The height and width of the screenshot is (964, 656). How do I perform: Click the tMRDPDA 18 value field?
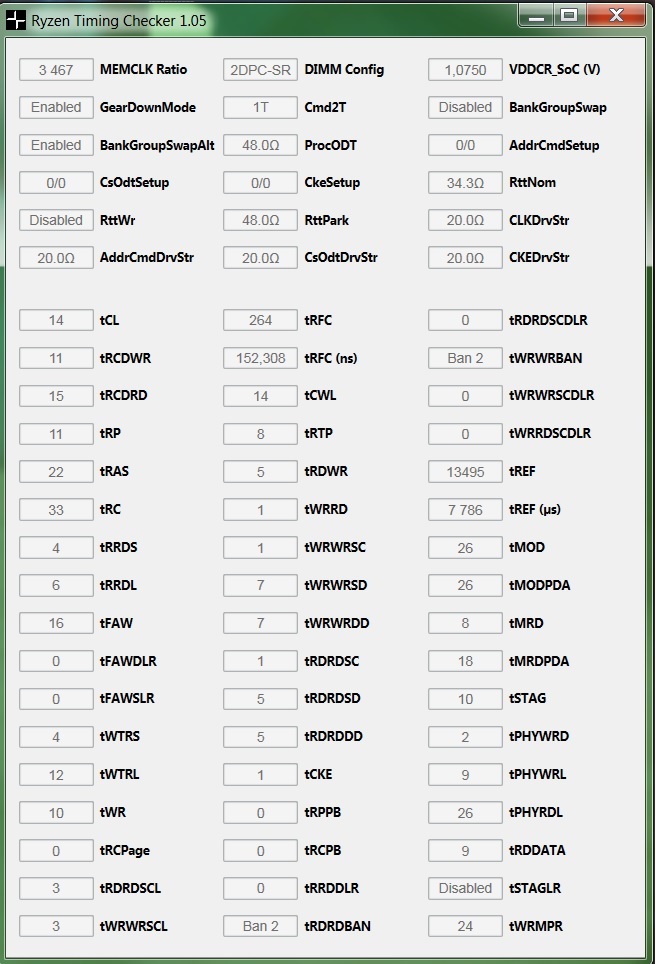(465, 662)
